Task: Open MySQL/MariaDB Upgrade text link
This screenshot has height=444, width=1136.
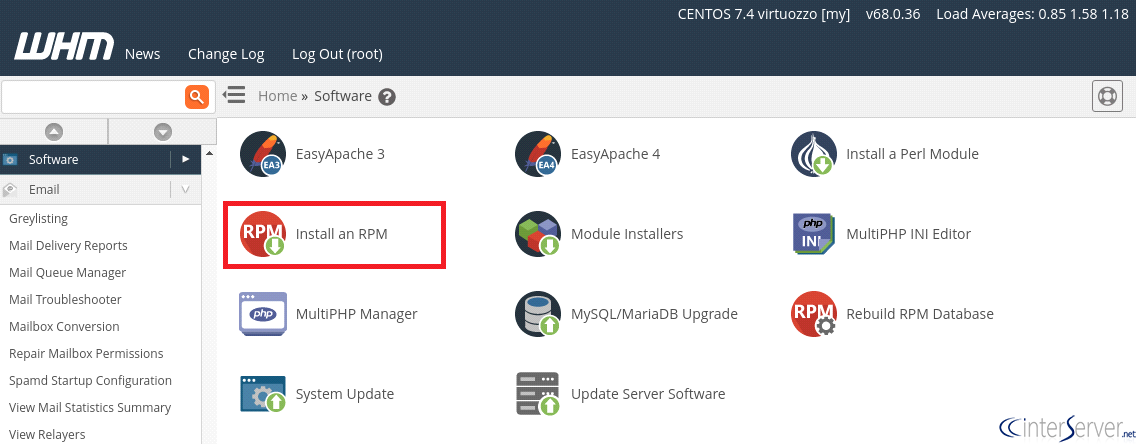Action: click(654, 314)
